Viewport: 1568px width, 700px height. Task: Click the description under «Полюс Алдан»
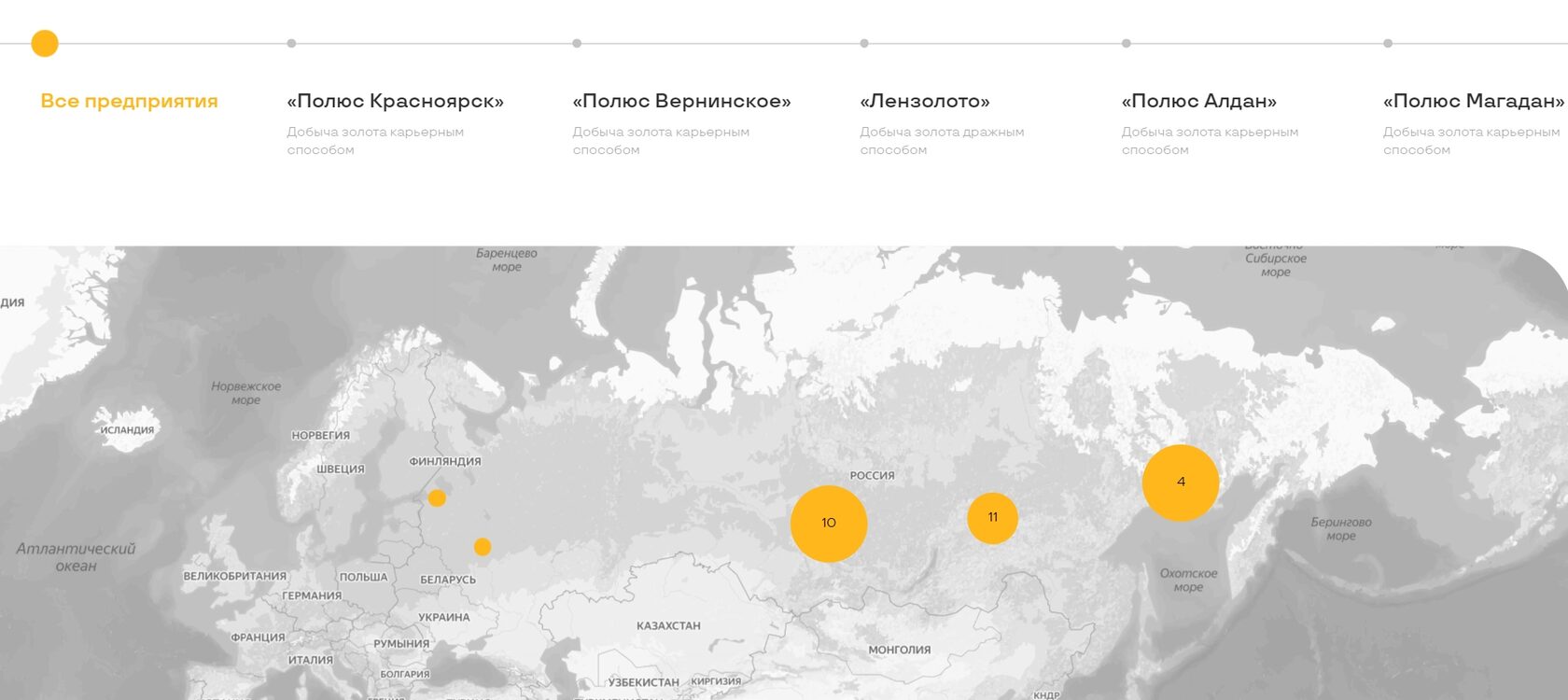click(x=1210, y=141)
